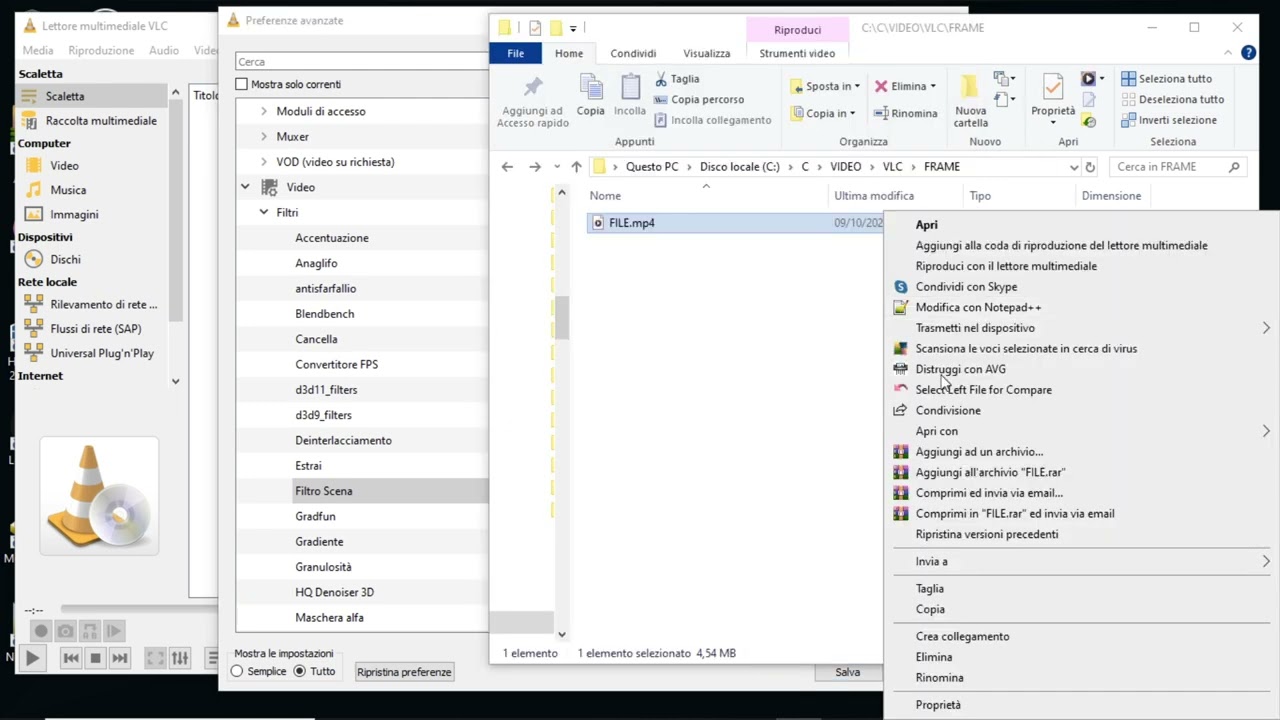The width and height of the screenshot is (1280, 720).
Task: Switch to Visualizza ribbon tab
Action: point(706,53)
